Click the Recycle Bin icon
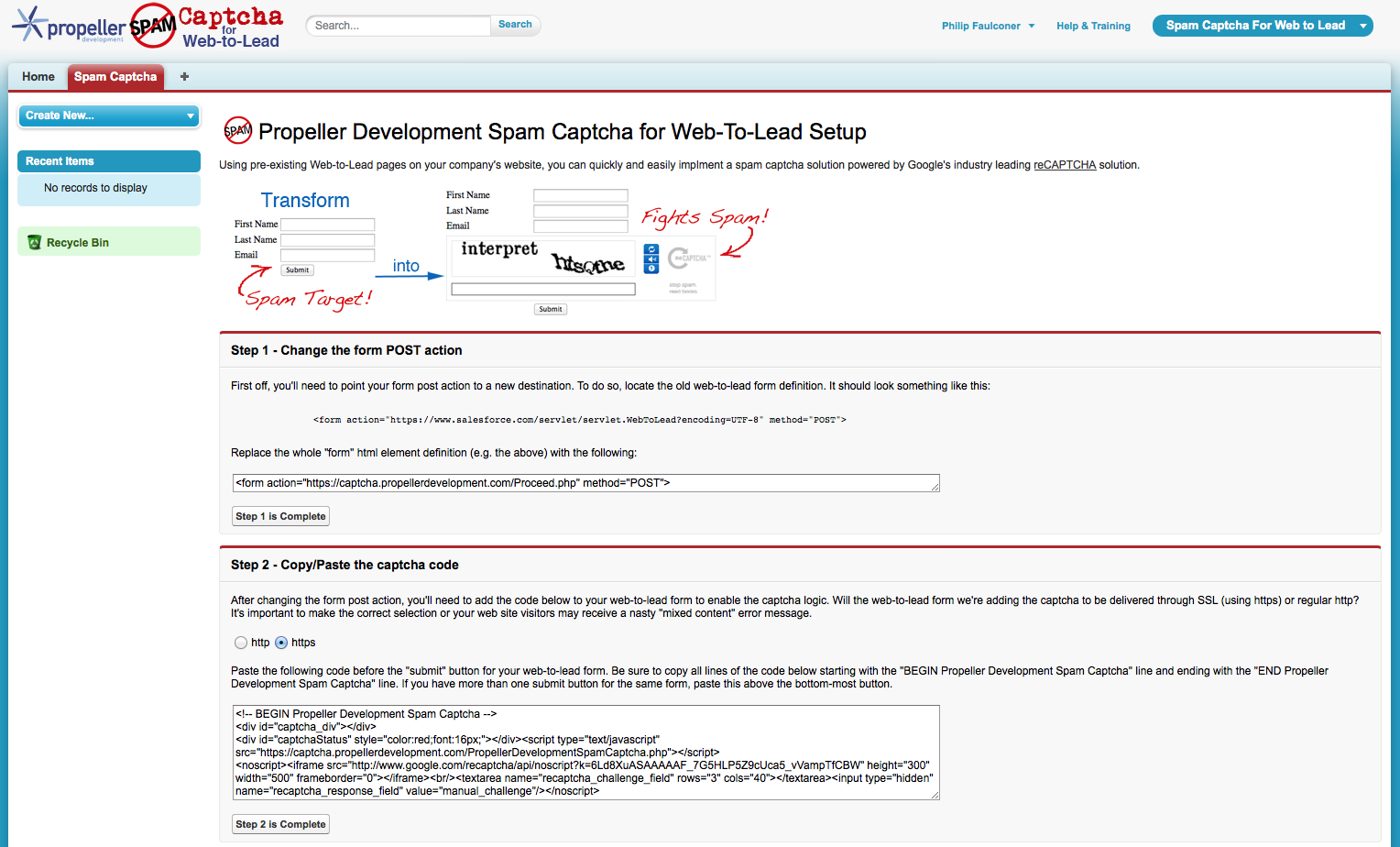 click(34, 242)
